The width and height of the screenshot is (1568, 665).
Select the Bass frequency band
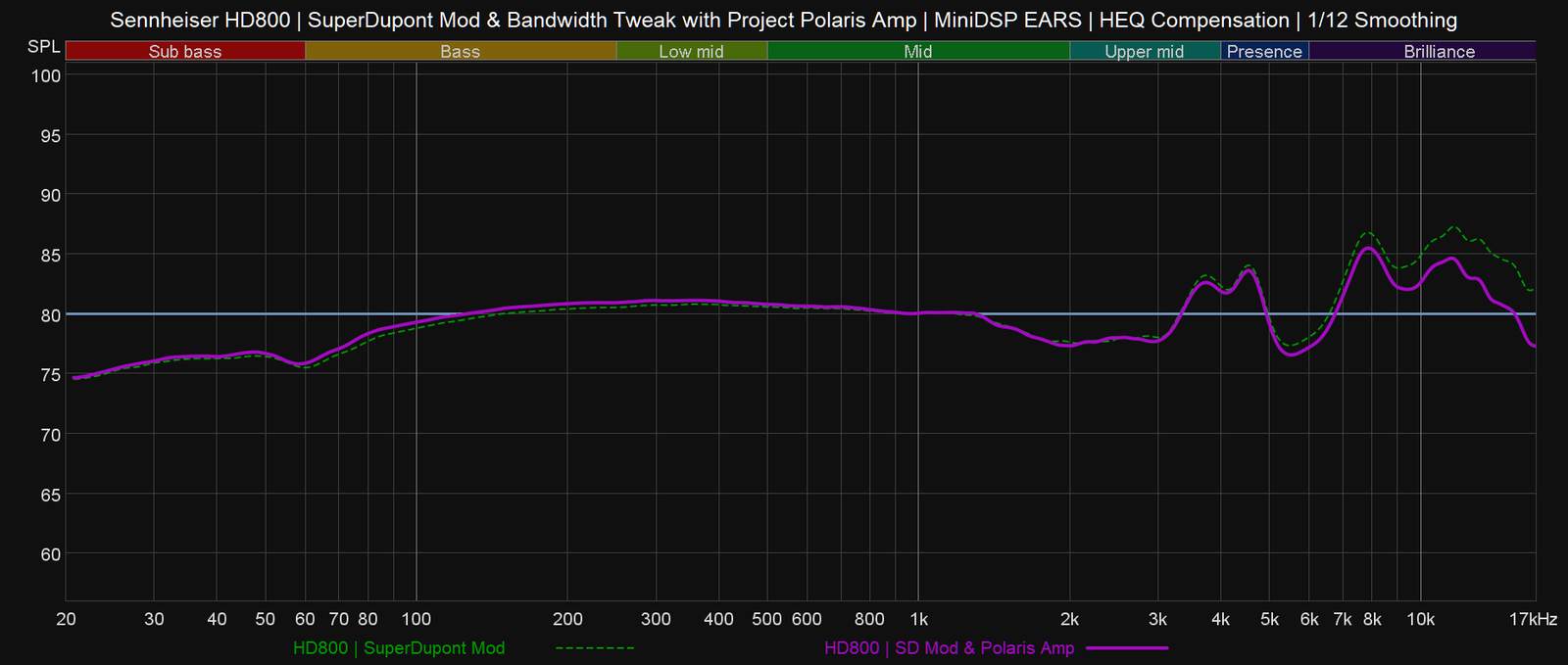[x=460, y=51]
